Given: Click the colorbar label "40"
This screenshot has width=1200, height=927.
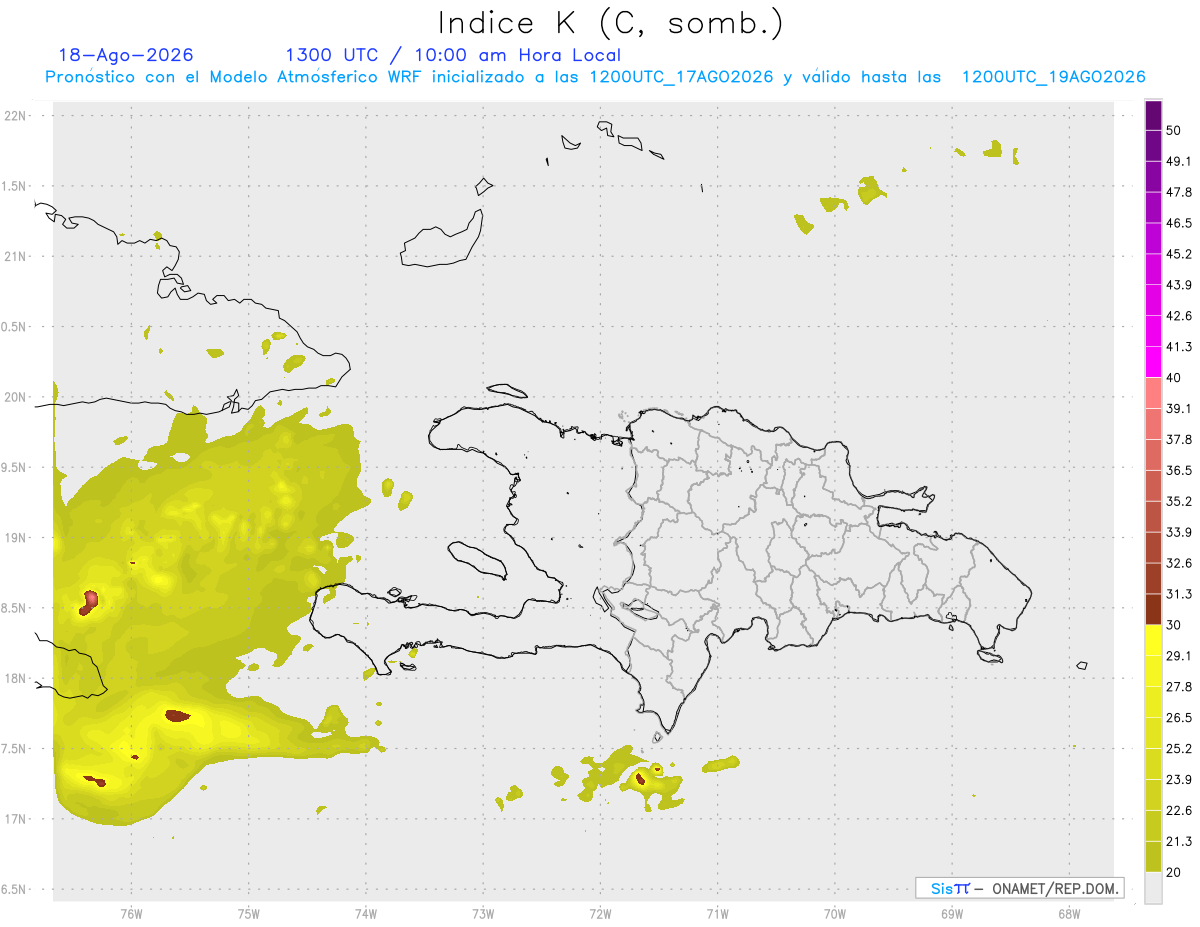Looking at the screenshot, I should (x=1174, y=378).
